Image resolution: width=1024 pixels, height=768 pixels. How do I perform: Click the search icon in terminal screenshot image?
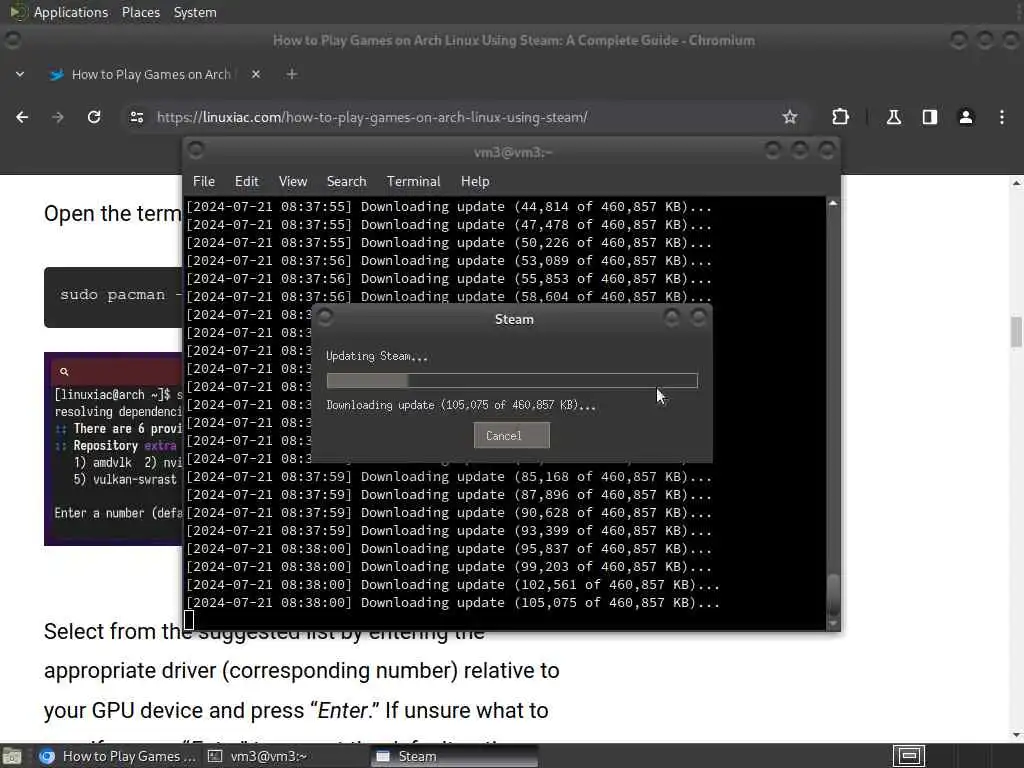click(x=64, y=372)
